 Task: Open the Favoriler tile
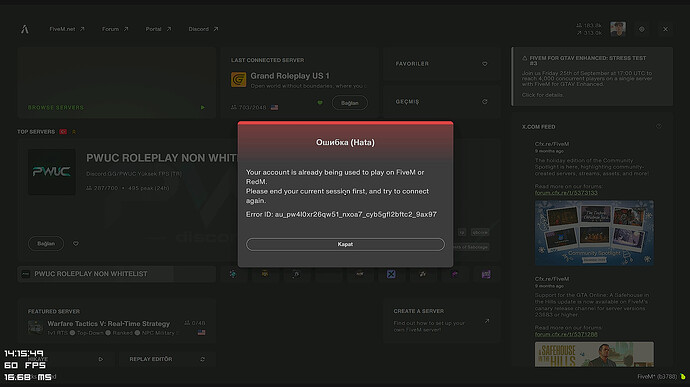click(x=441, y=64)
